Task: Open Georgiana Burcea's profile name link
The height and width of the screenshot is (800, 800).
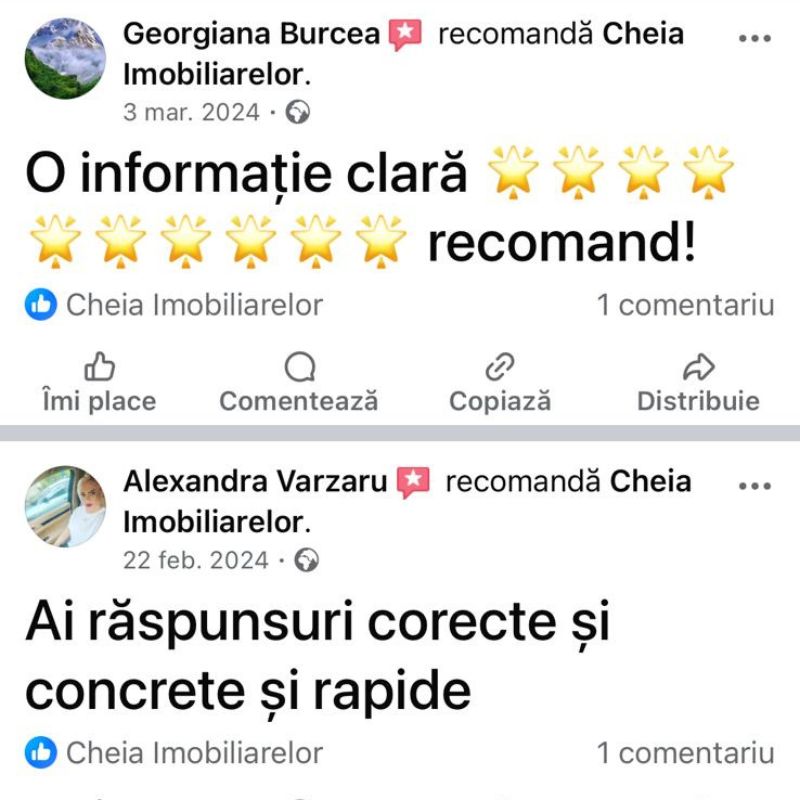Action: pos(252,34)
